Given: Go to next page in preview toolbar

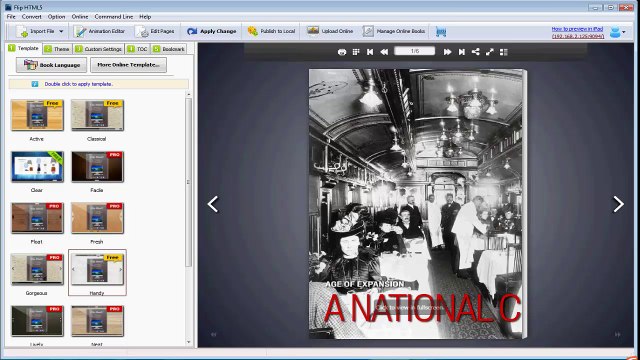Looking at the screenshot, I should [x=447, y=52].
